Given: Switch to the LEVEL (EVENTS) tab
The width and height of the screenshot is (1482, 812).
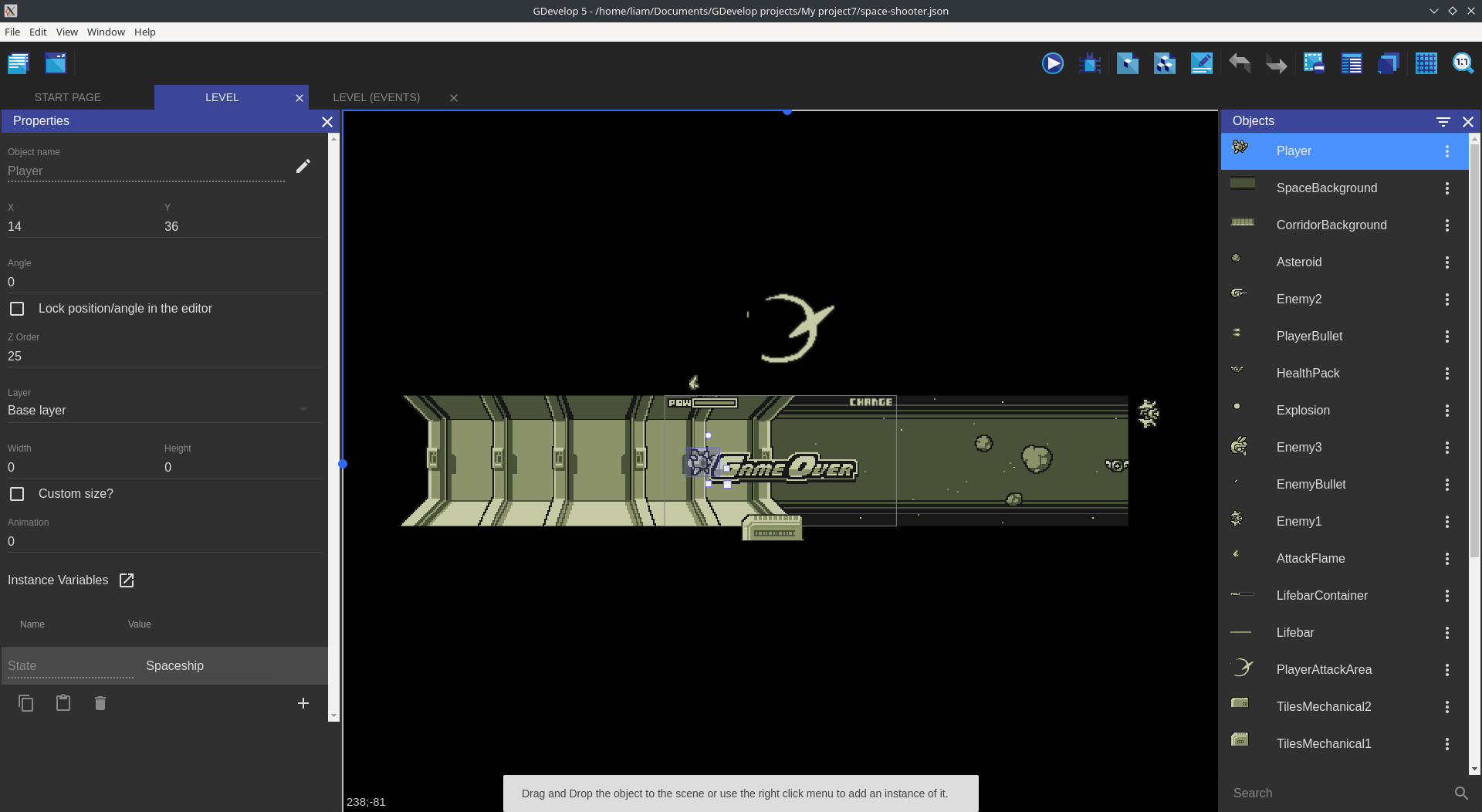Looking at the screenshot, I should click(x=377, y=97).
